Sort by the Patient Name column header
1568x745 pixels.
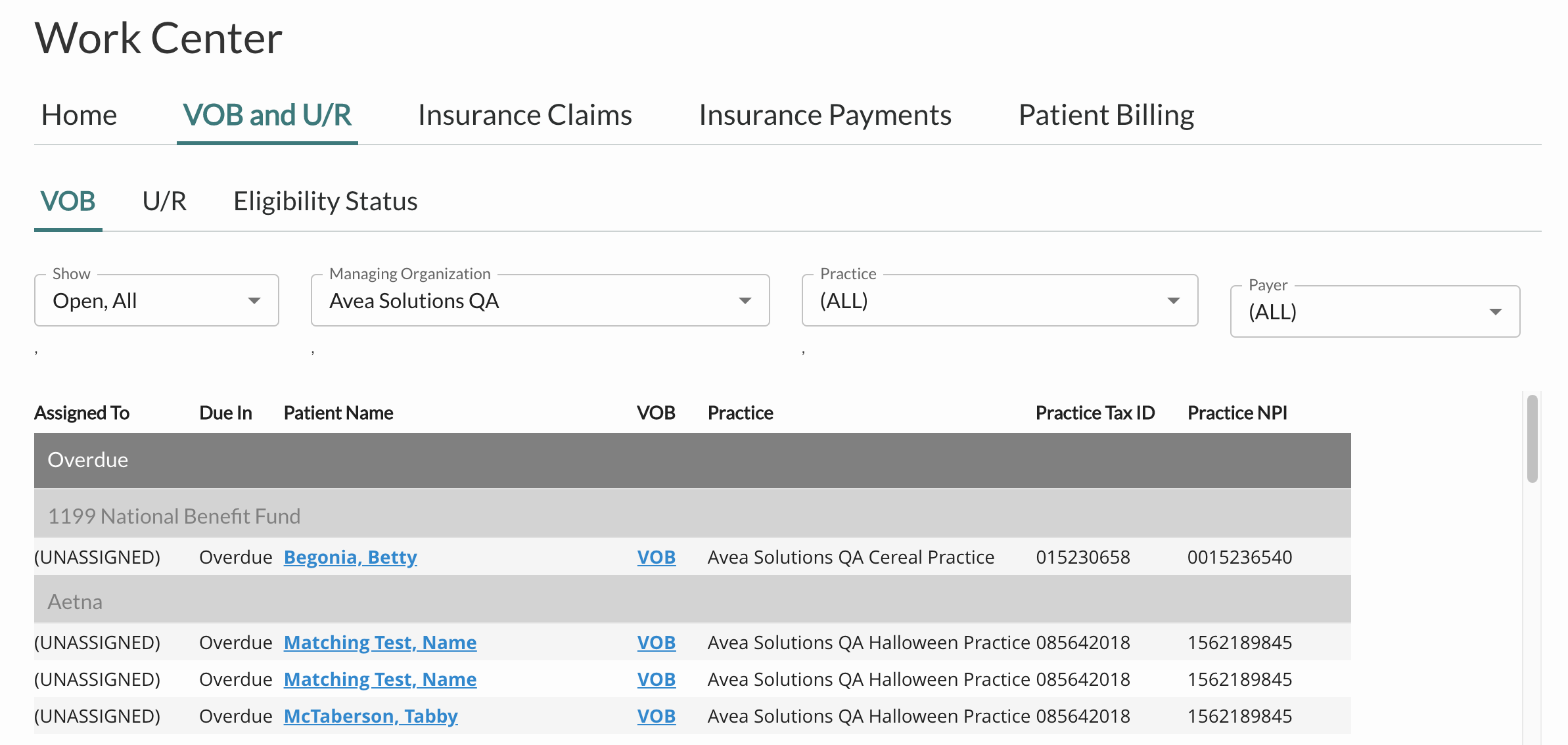[x=338, y=413]
